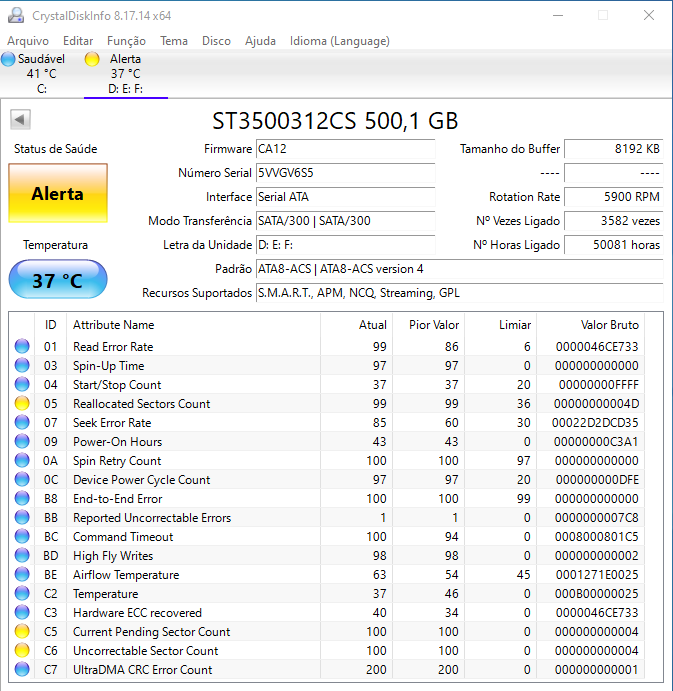Click the blue orb on Saudável drive tab
The width and height of the screenshot is (673, 691).
(x=8, y=59)
